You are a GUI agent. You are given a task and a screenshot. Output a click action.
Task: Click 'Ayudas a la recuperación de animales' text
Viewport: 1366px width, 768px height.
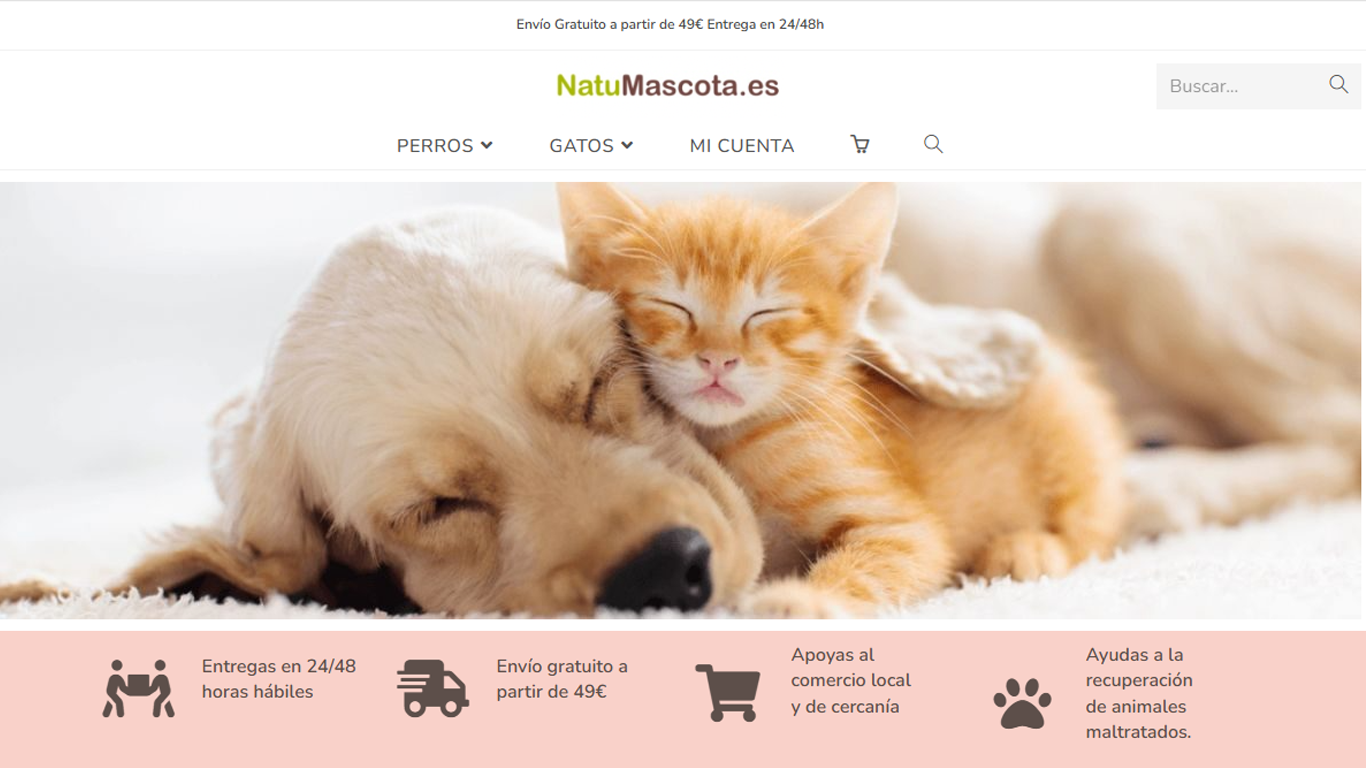click(x=1139, y=680)
